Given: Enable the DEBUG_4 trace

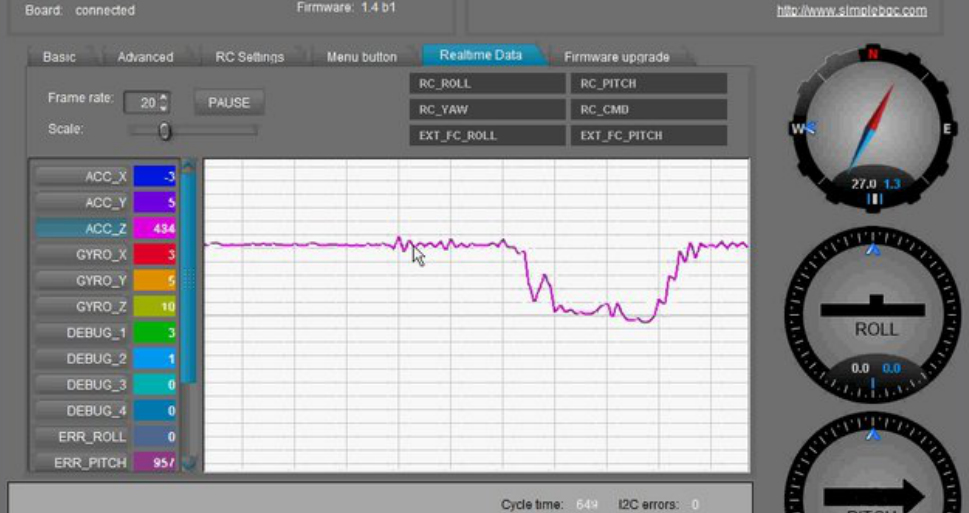Looking at the screenshot, I should coord(82,410).
